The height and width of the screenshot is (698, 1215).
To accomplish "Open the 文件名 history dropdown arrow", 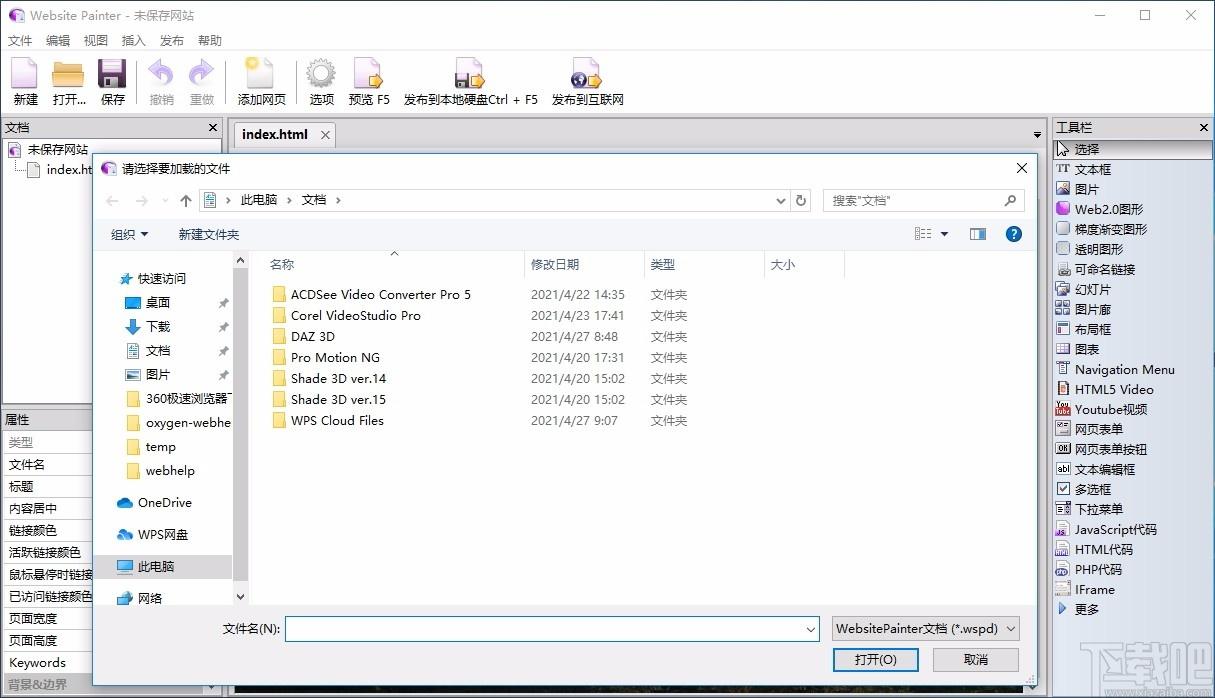I will coord(810,629).
